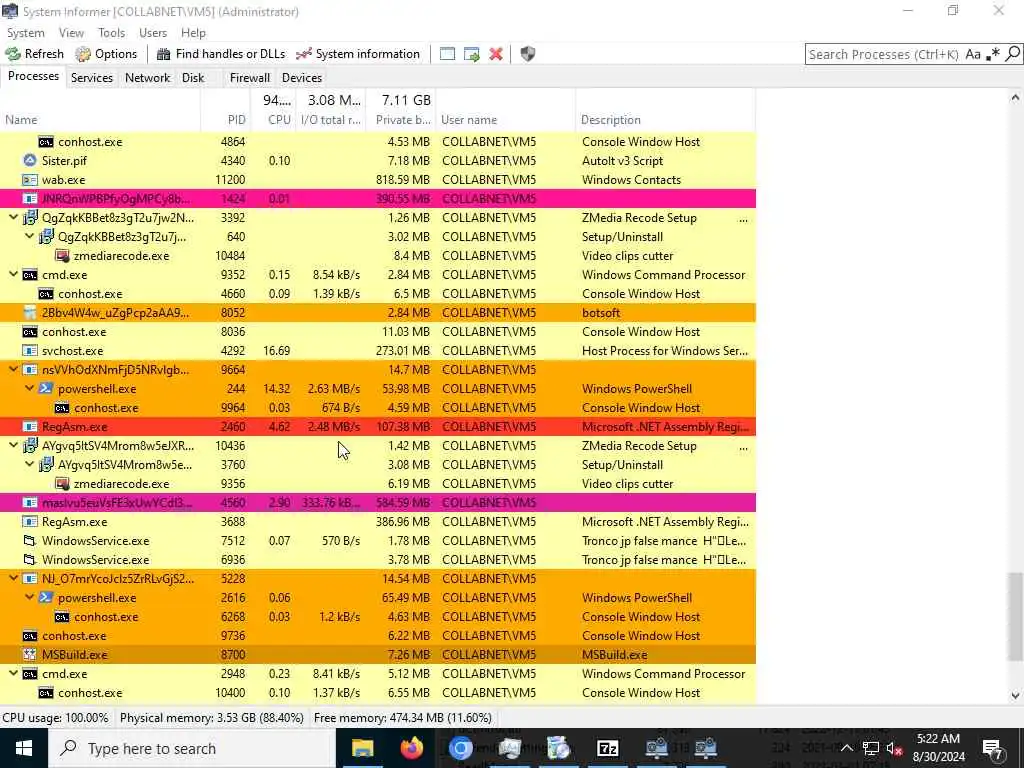Click the find window and thread icon
Image resolution: width=1024 pixels, height=768 pixels.
(x=472, y=54)
